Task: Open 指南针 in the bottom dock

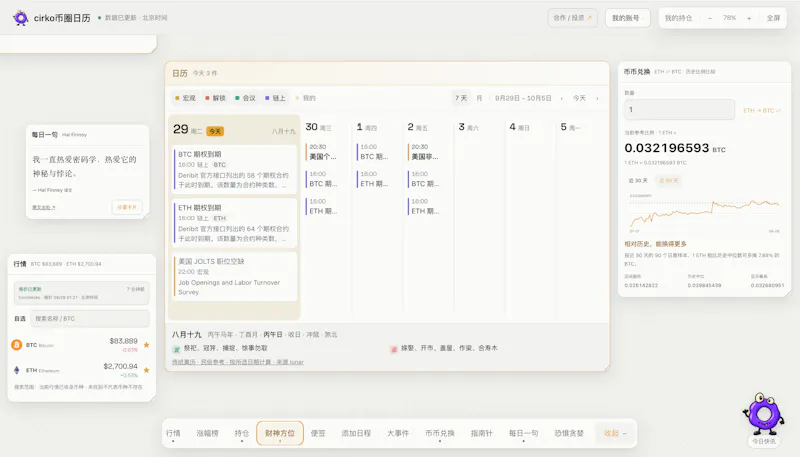Action: pos(482,433)
